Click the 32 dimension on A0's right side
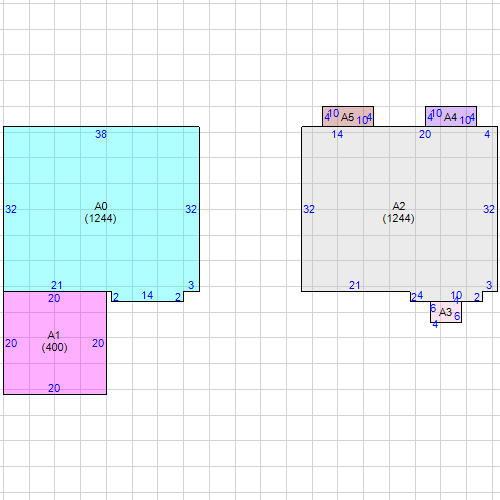Screen dimensions: 500x500 coord(191,209)
